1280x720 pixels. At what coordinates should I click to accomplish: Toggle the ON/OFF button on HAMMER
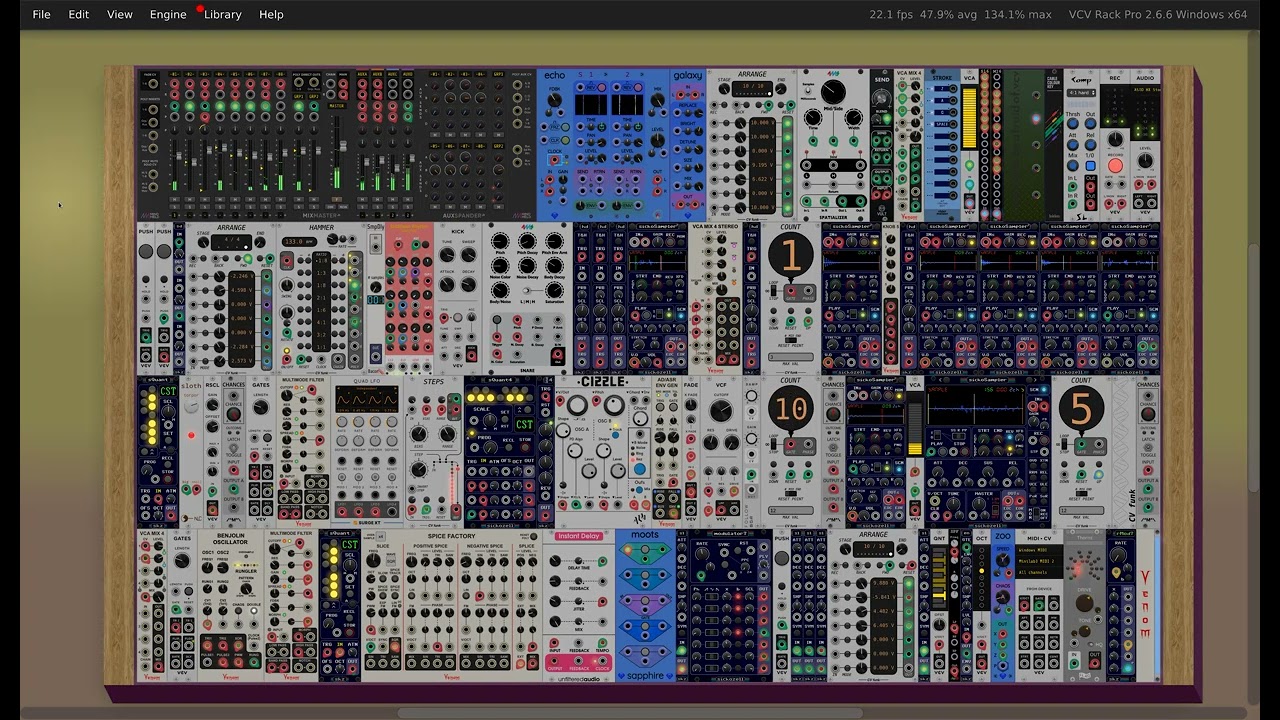pyautogui.click(x=287, y=350)
